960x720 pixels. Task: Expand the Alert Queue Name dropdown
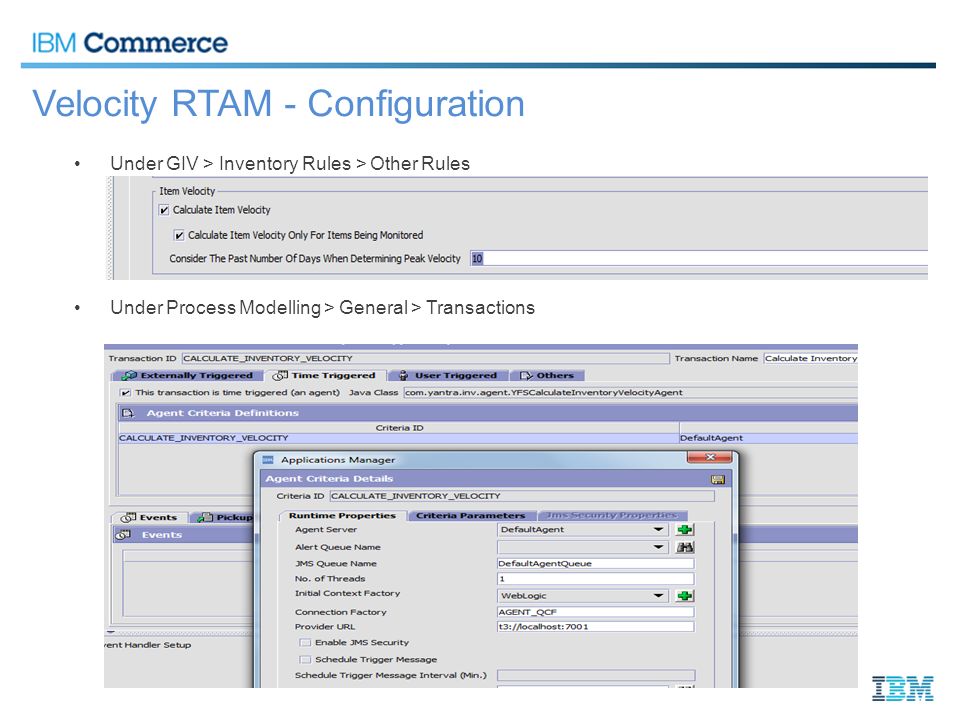(x=658, y=547)
